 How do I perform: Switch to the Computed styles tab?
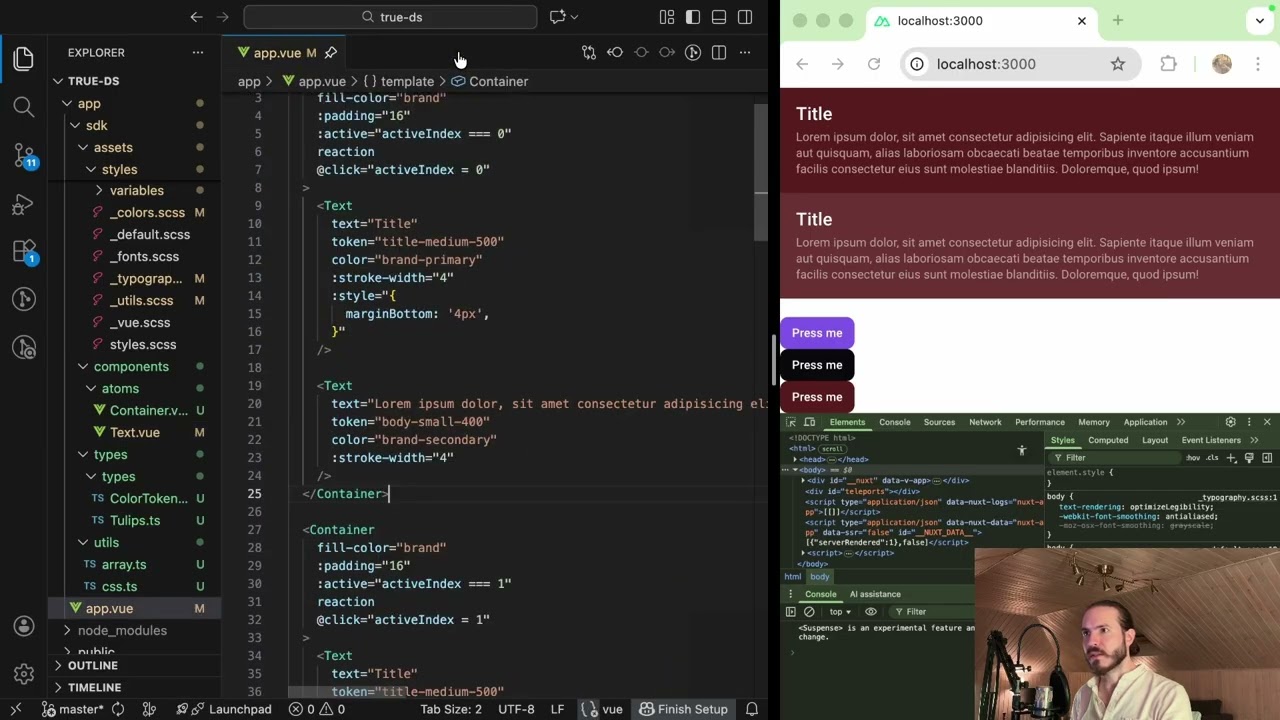pyautogui.click(x=1108, y=440)
